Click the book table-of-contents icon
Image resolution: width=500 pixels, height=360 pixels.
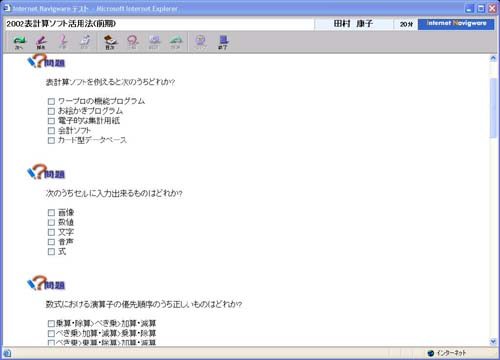[110, 42]
